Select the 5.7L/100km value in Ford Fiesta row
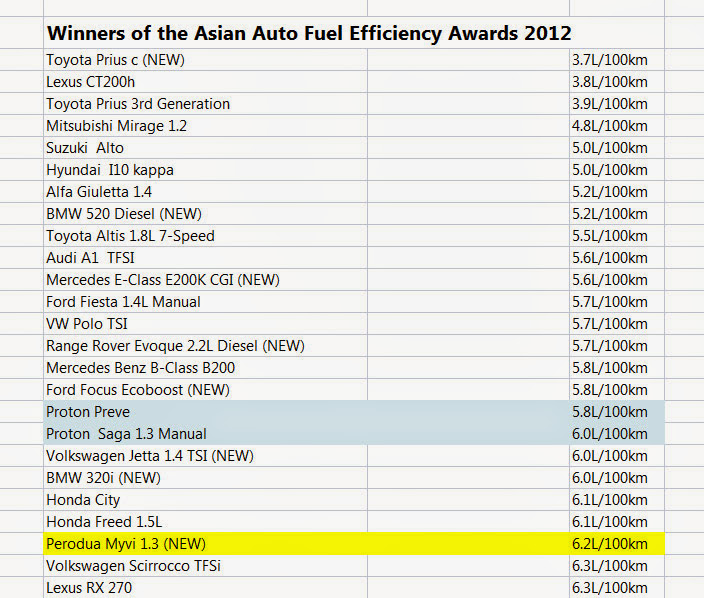 tap(617, 302)
